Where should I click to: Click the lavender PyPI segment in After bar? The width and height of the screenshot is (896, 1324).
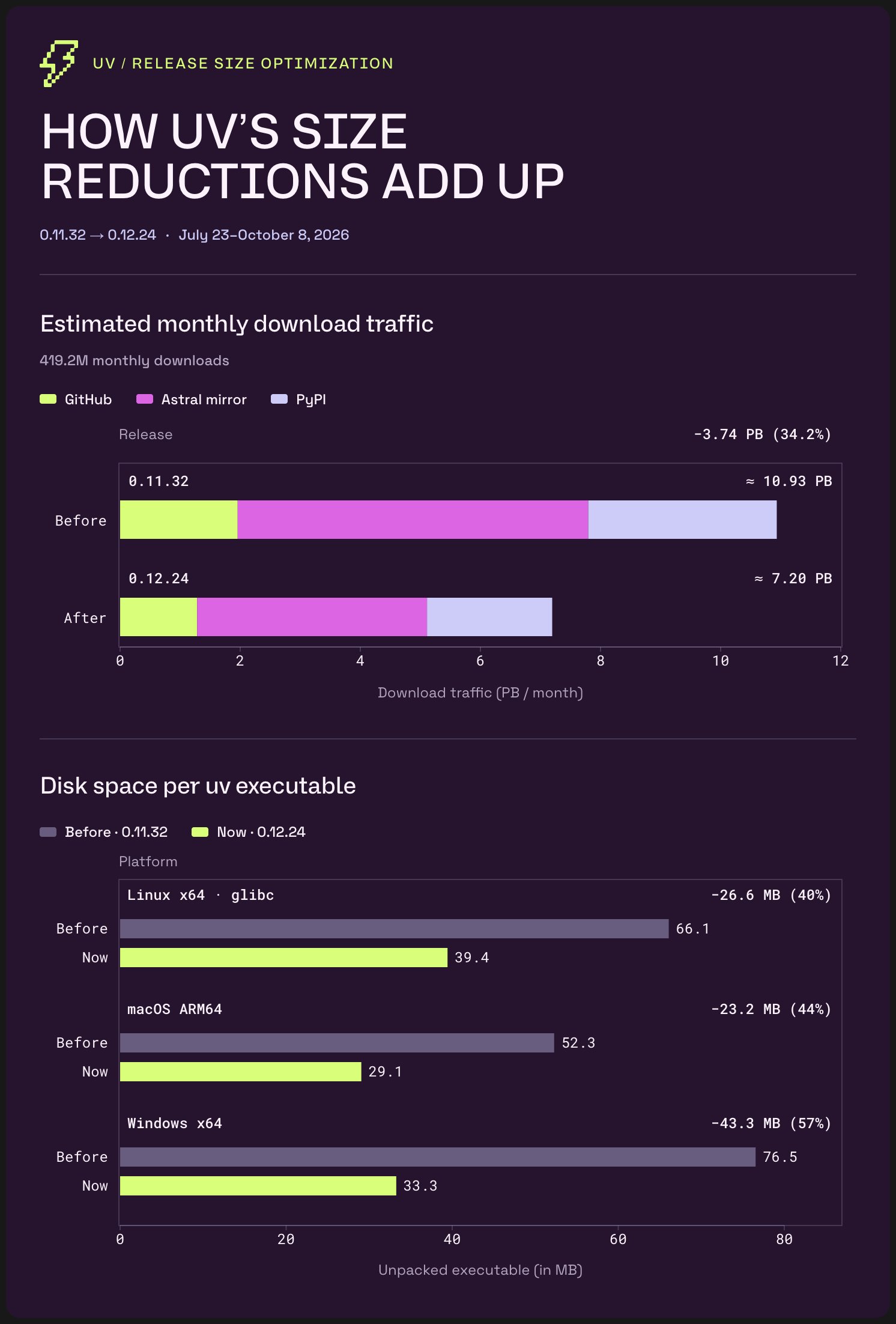[x=489, y=617]
